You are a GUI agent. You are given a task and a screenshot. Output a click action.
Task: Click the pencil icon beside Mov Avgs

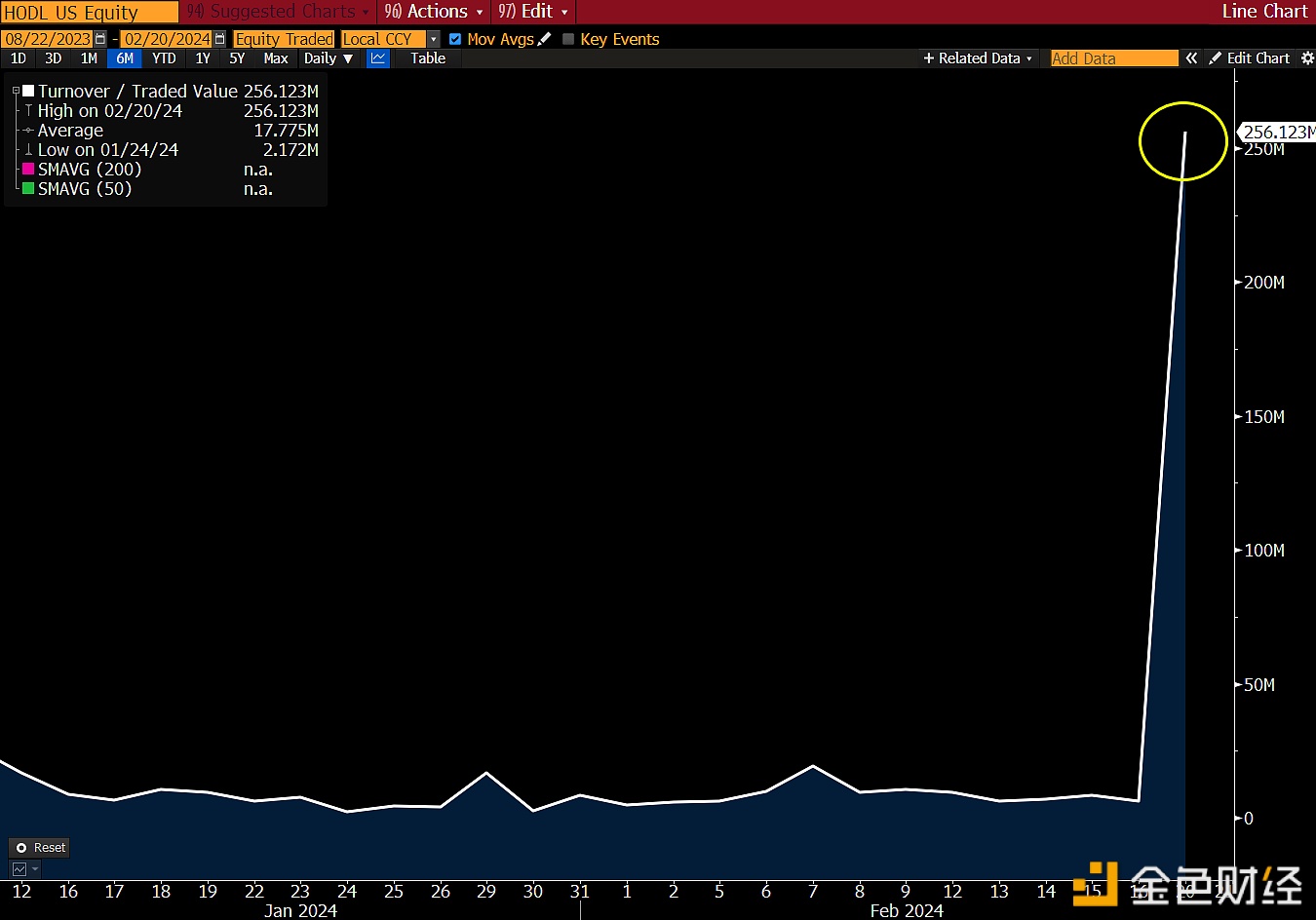pos(544,39)
